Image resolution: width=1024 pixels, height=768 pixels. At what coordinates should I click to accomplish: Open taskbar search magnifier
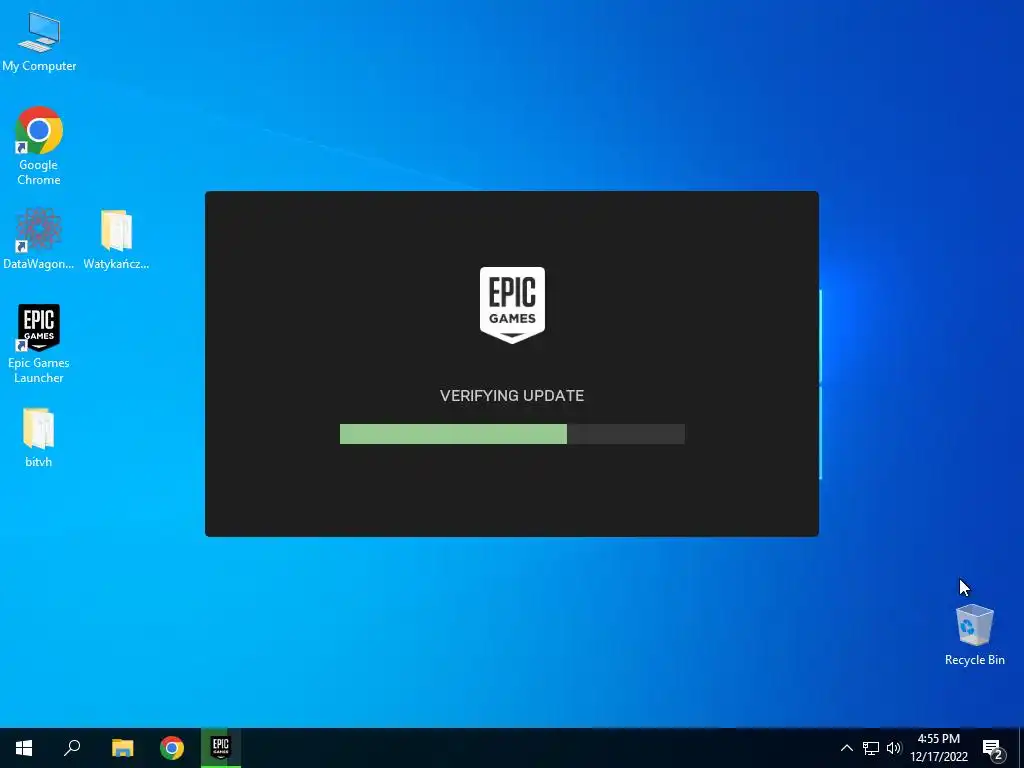pyautogui.click(x=72, y=748)
